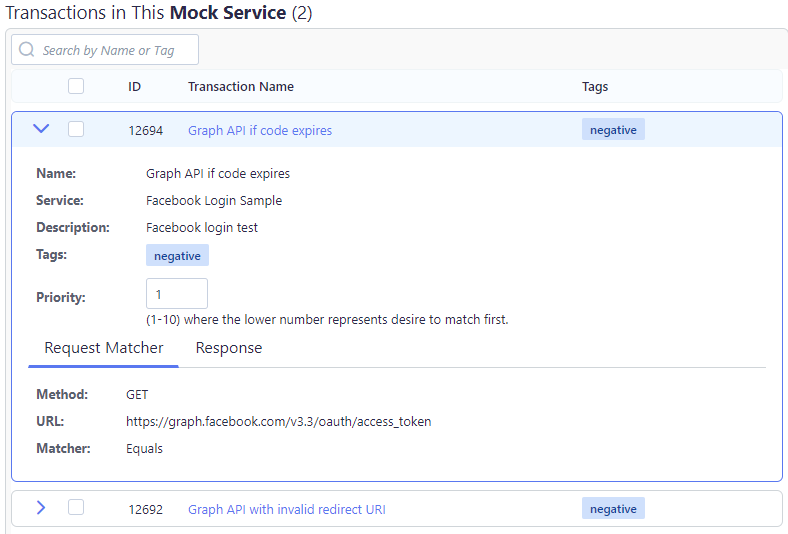Switch to the Response tab
The height and width of the screenshot is (534, 788).
(229, 348)
